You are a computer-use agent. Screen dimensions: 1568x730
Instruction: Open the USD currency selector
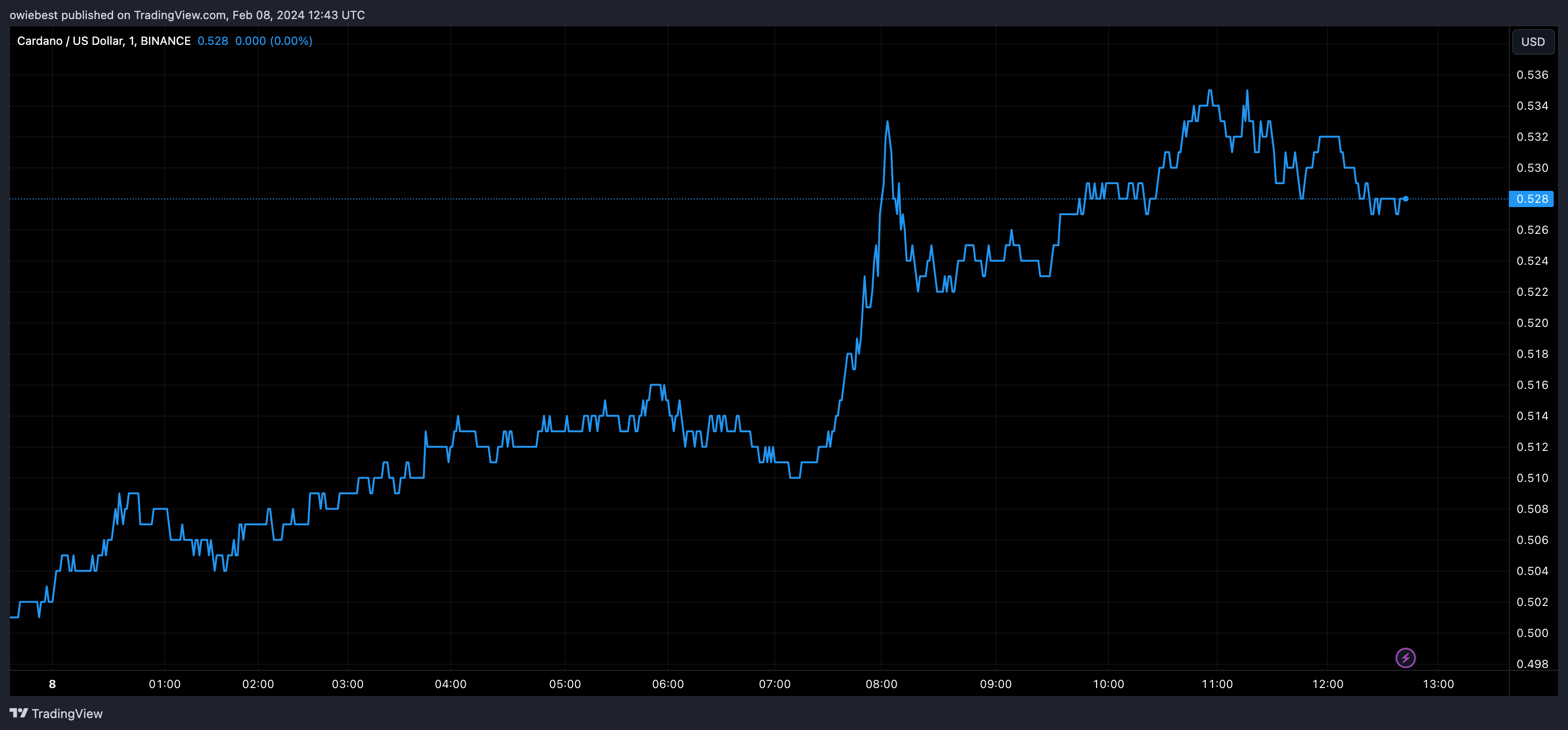[1532, 42]
